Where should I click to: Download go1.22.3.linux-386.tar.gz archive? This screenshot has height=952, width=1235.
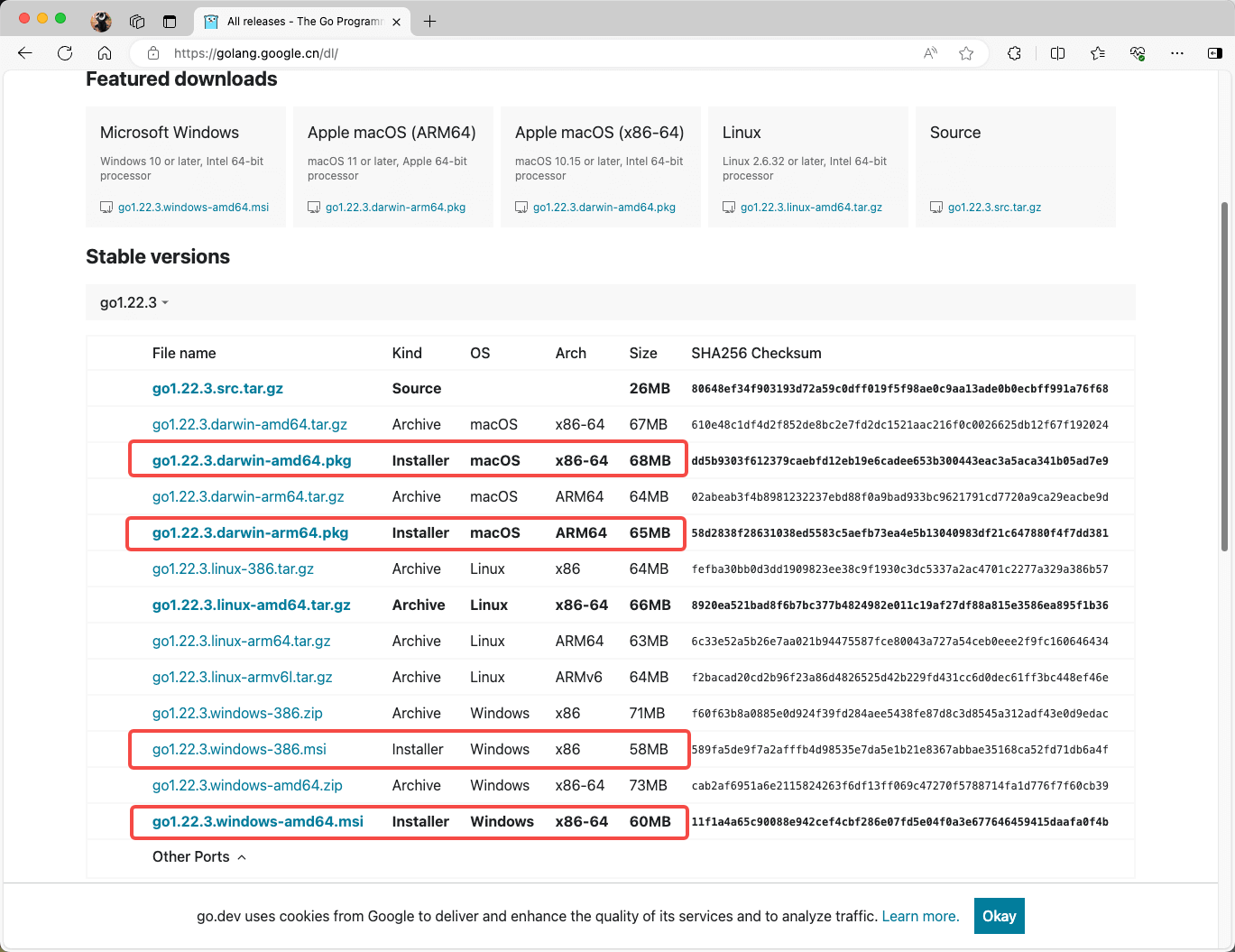(233, 568)
